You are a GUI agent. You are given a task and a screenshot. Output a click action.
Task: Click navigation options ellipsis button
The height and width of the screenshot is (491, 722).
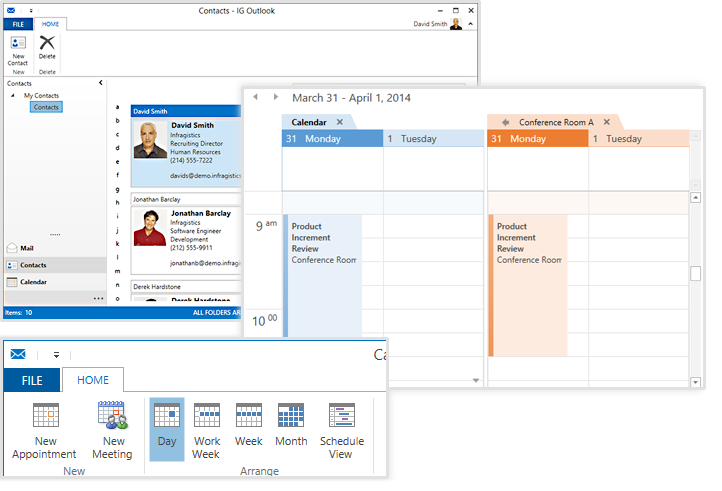99,298
